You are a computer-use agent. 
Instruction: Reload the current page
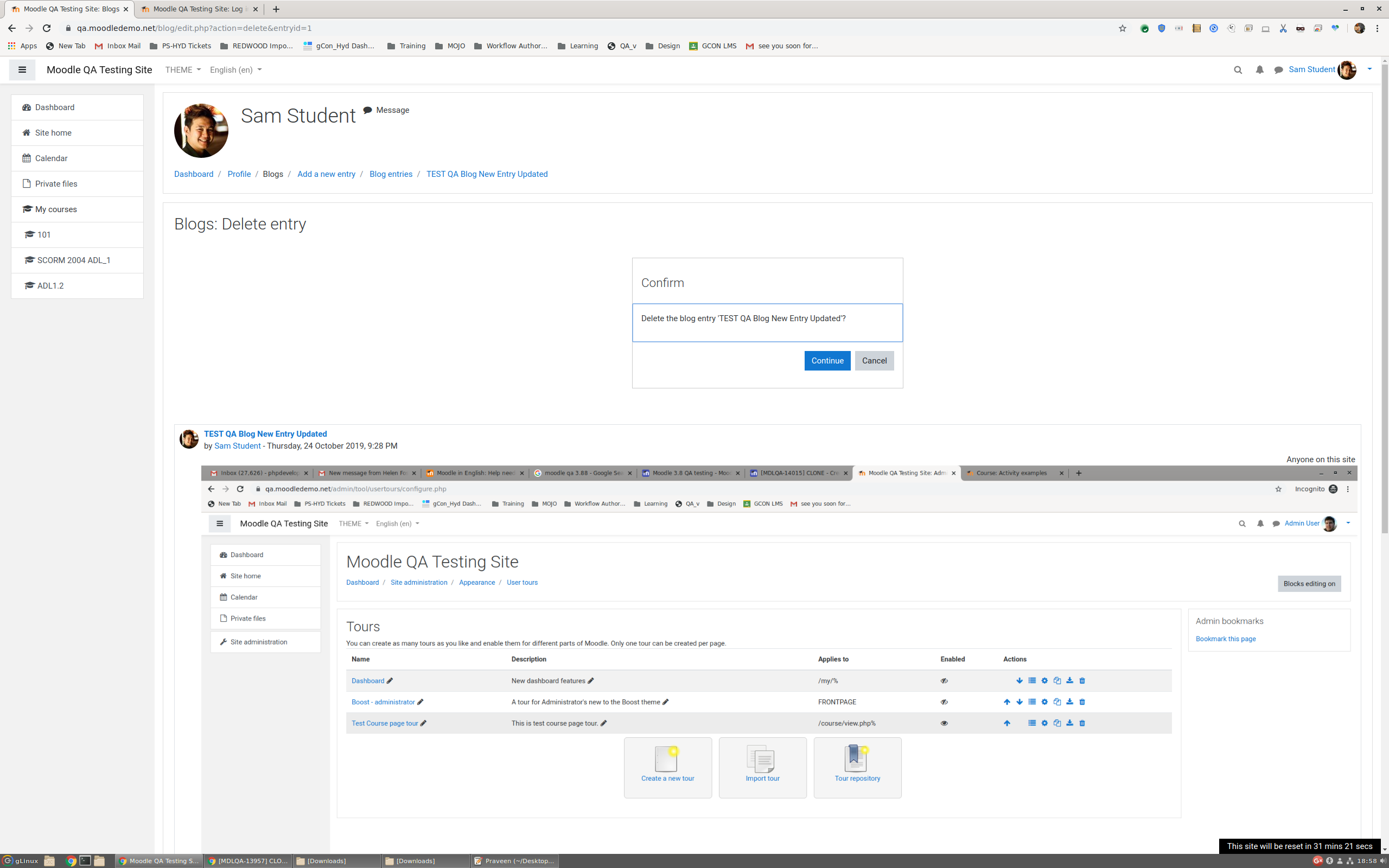coord(47,28)
